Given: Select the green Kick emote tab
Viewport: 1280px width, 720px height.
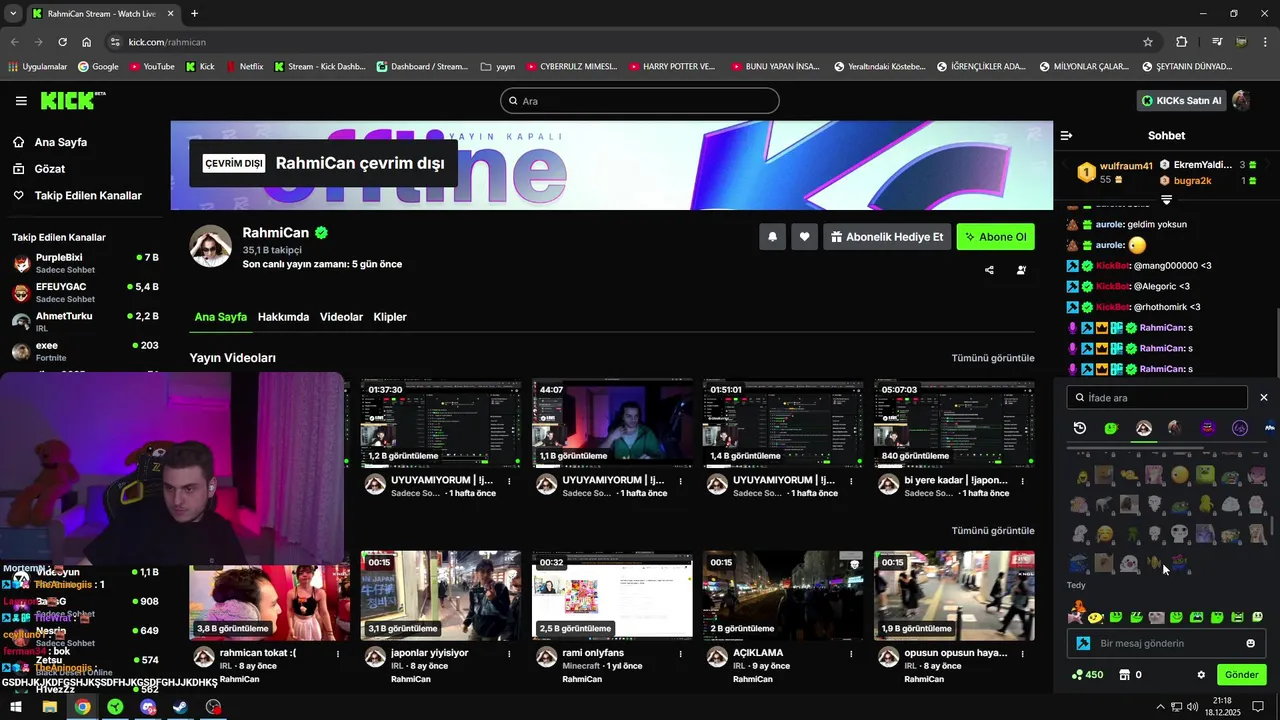Looking at the screenshot, I should click(x=1111, y=428).
